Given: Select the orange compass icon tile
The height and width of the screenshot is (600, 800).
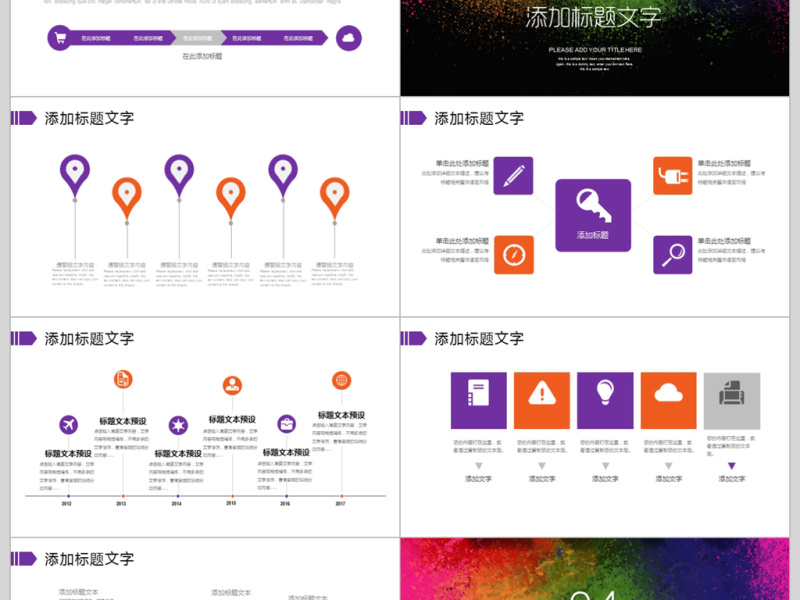Looking at the screenshot, I should pos(513,254).
